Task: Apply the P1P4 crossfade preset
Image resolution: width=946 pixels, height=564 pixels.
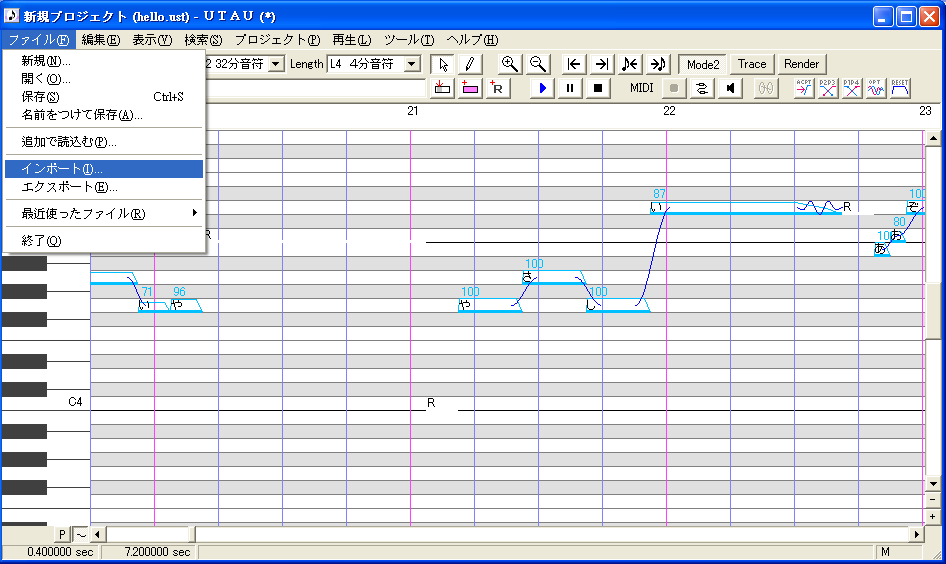Action: [x=851, y=88]
